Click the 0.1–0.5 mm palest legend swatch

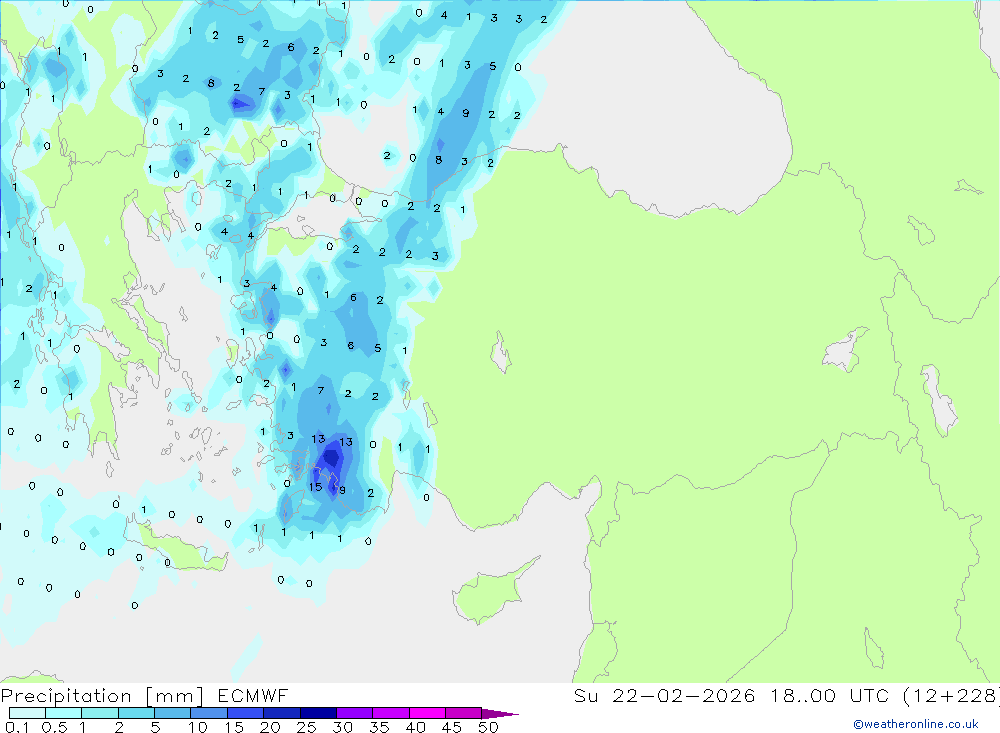27,713
